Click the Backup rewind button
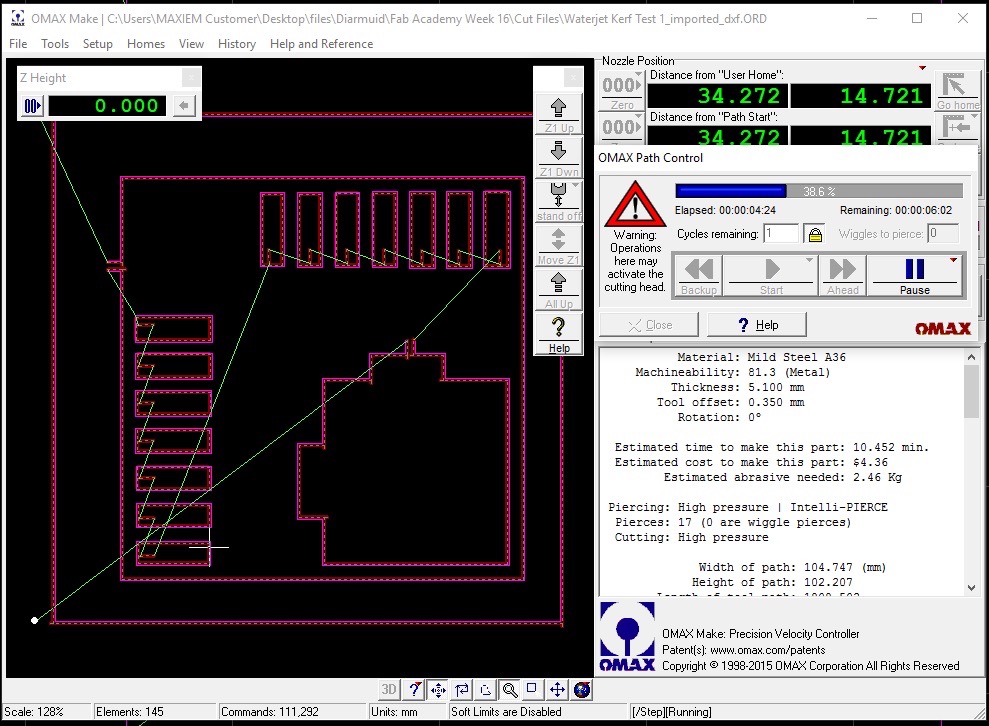Screen dimensions: 989x726 pyautogui.click(x=698, y=275)
